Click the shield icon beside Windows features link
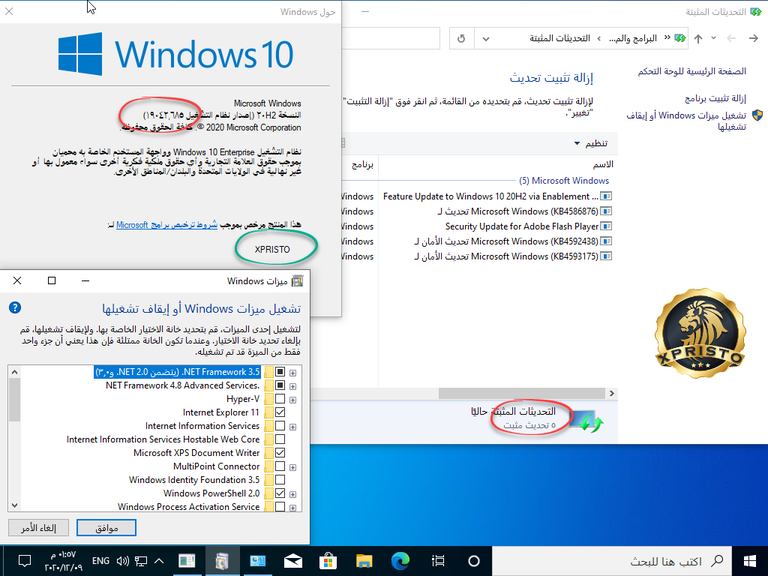Viewport: 768px width, 576px height. coord(757,116)
